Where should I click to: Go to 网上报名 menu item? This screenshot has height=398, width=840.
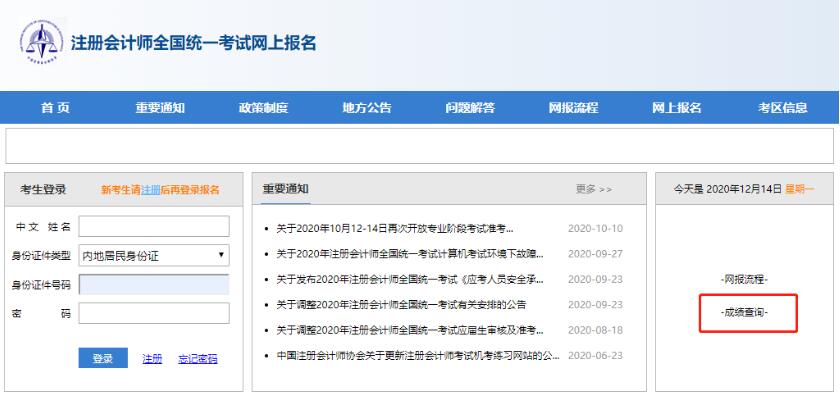677,108
